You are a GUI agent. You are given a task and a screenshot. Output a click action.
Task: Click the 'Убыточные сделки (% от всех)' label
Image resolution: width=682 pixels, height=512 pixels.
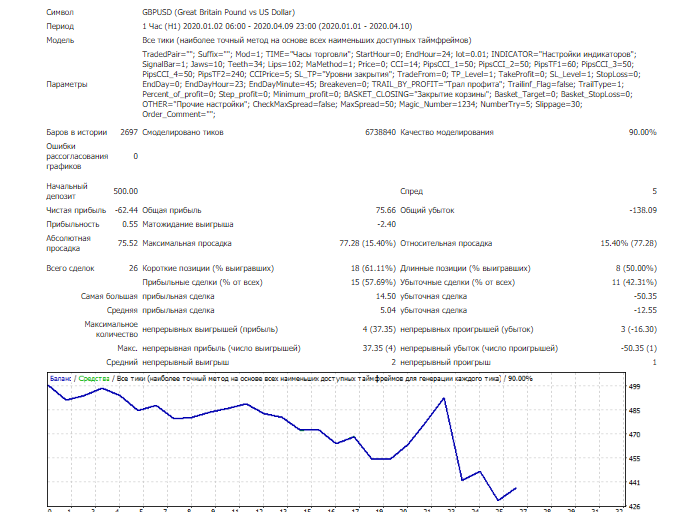(458, 282)
